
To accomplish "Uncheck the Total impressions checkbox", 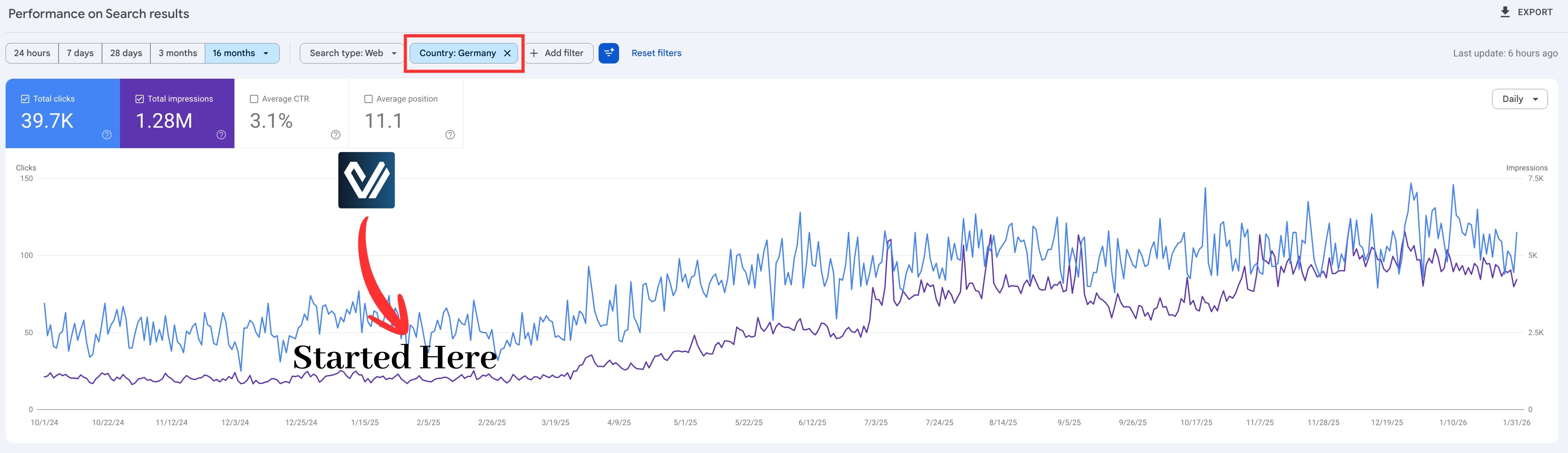I will pyautogui.click(x=139, y=99).
